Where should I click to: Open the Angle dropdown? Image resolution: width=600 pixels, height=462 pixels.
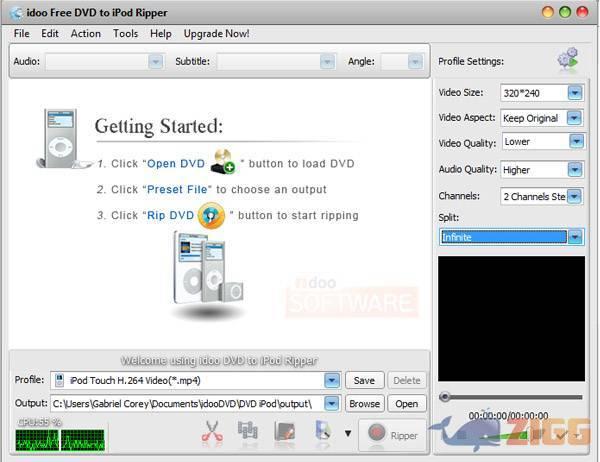coord(415,62)
